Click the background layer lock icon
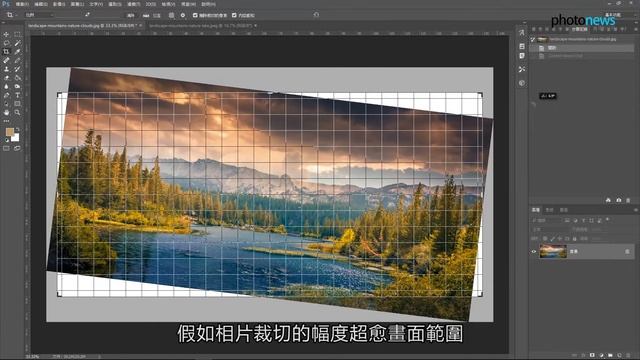Image resolution: width=640 pixels, height=360 pixels. coord(627,251)
